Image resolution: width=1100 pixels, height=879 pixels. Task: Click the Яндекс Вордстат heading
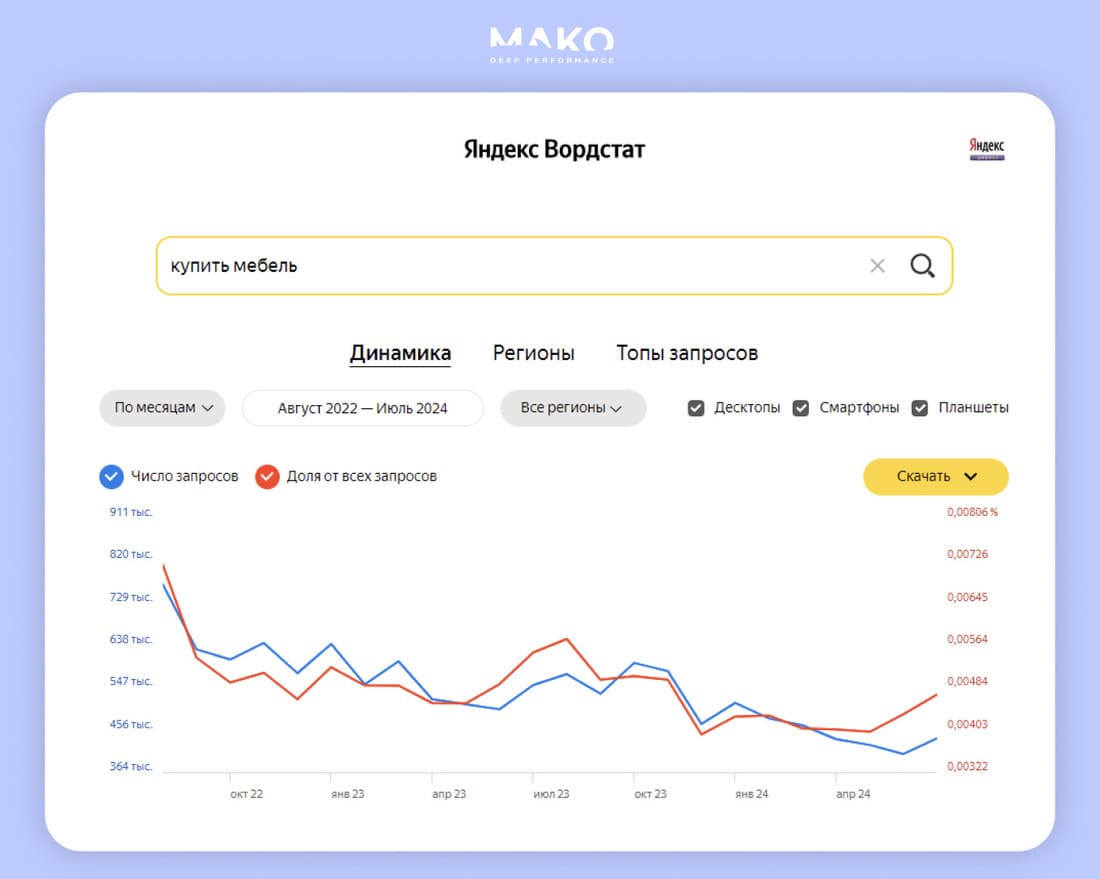pos(554,149)
